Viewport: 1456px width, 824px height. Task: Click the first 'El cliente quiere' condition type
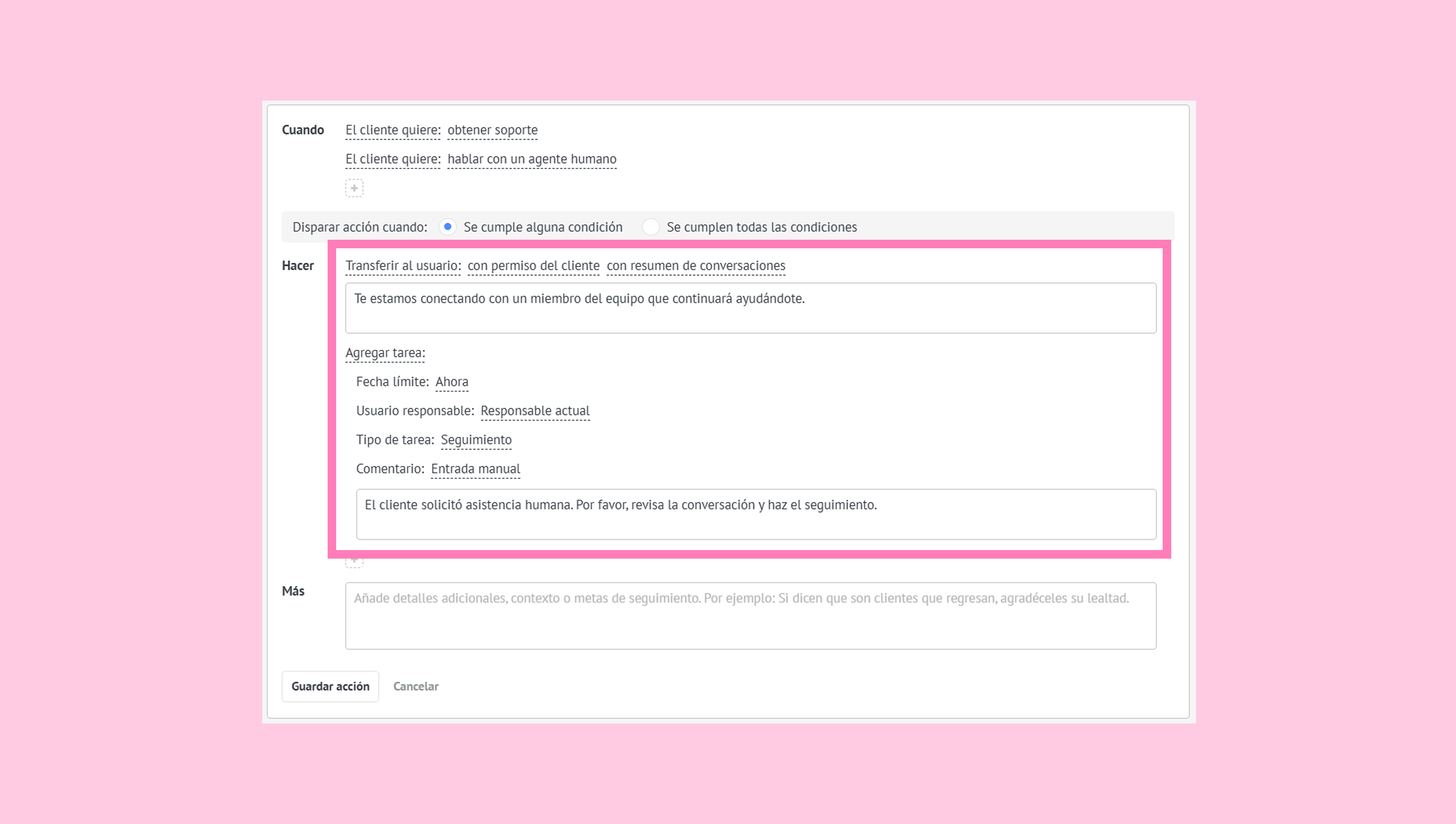tap(392, 130)
